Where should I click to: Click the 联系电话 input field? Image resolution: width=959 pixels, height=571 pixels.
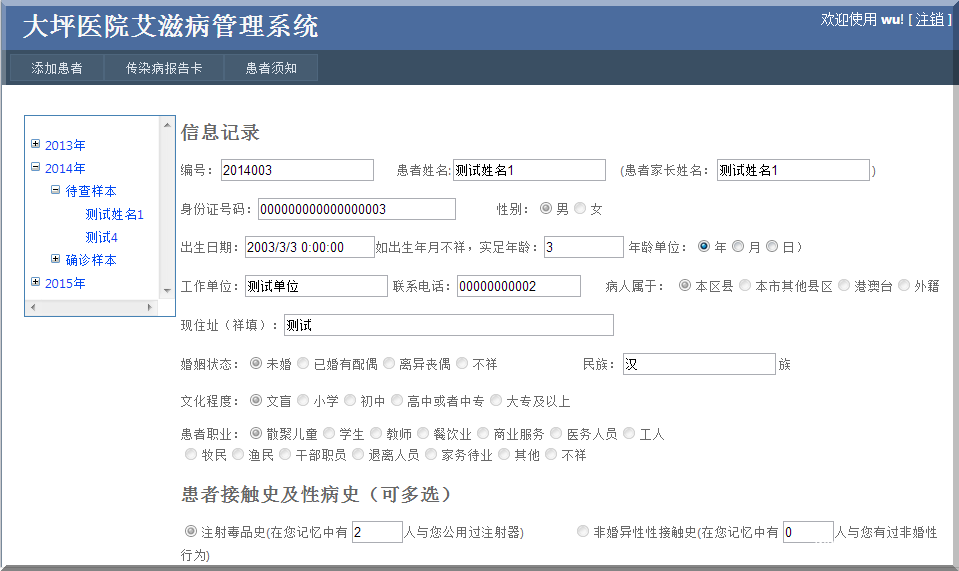click(519, 286)
